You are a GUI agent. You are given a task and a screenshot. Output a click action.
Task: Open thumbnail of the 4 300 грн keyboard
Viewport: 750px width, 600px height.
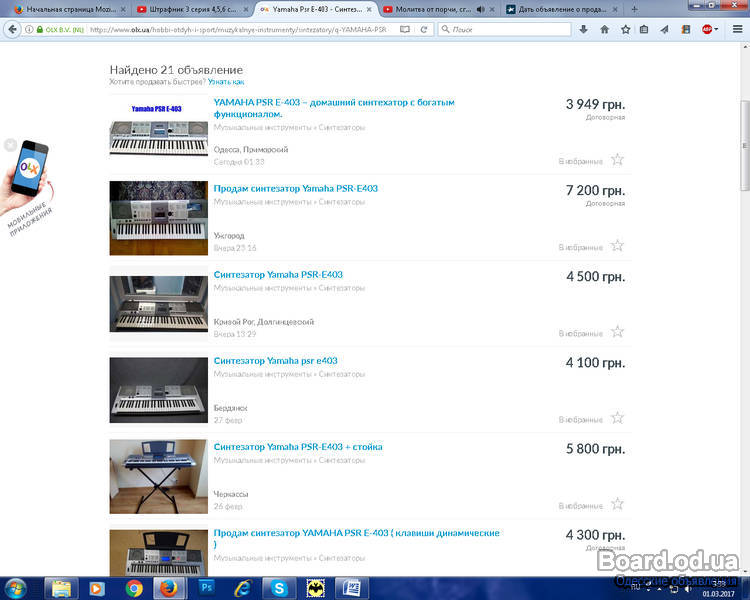(x=158, y=552)
